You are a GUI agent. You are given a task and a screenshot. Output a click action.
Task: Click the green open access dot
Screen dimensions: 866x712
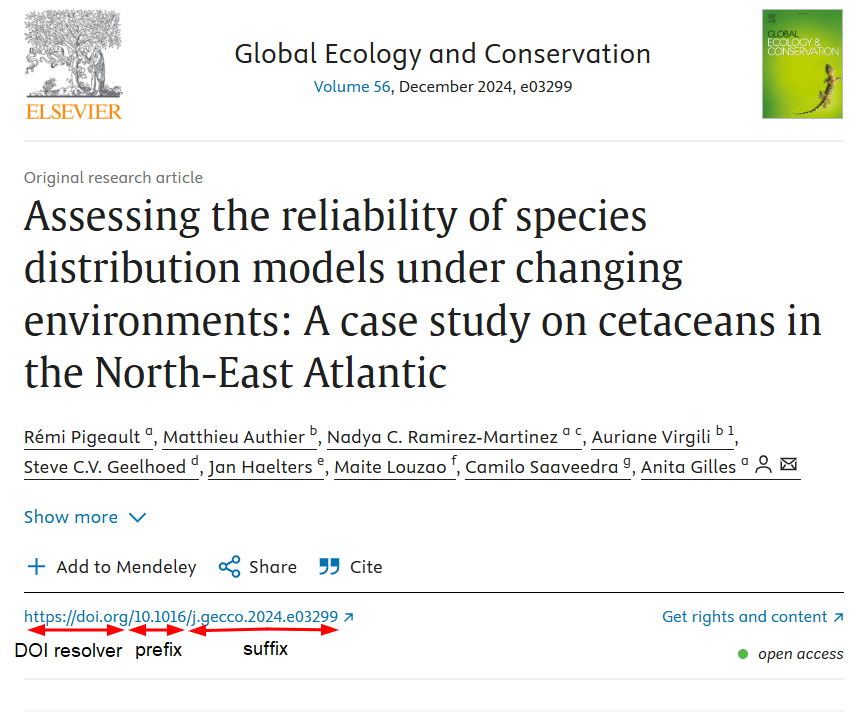pos(742,654)
